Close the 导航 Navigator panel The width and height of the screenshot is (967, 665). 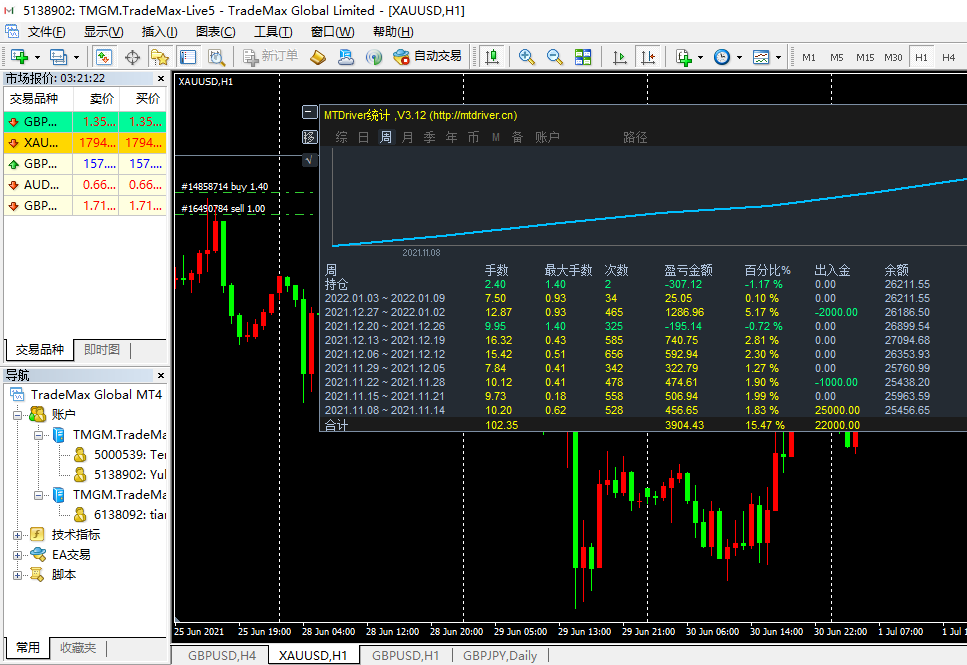(161, 375)
